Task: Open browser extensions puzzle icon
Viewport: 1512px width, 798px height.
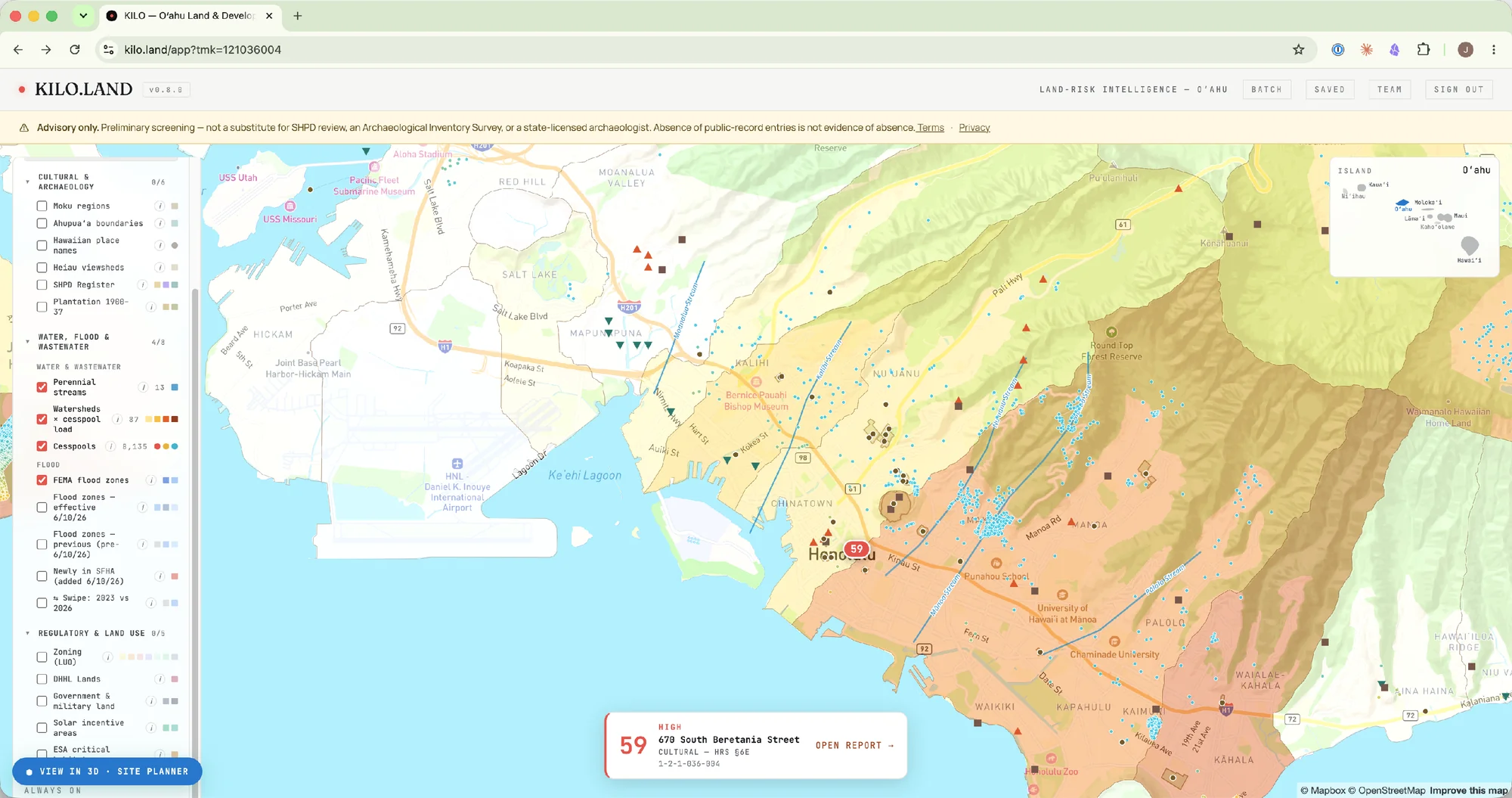Action: [1424, 50]
